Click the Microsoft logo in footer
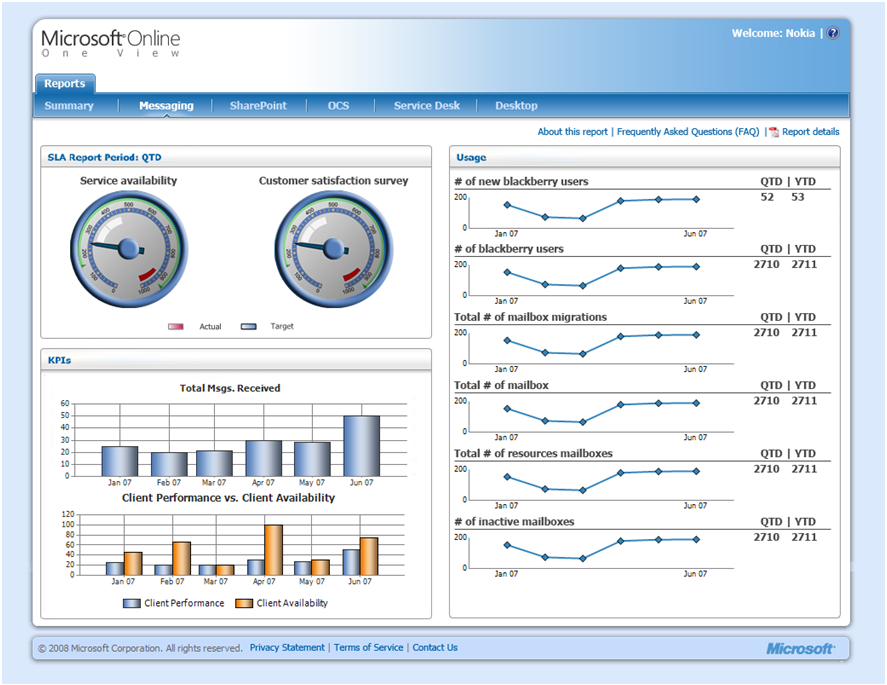This screenshot has height=685, width=887. 800,648
